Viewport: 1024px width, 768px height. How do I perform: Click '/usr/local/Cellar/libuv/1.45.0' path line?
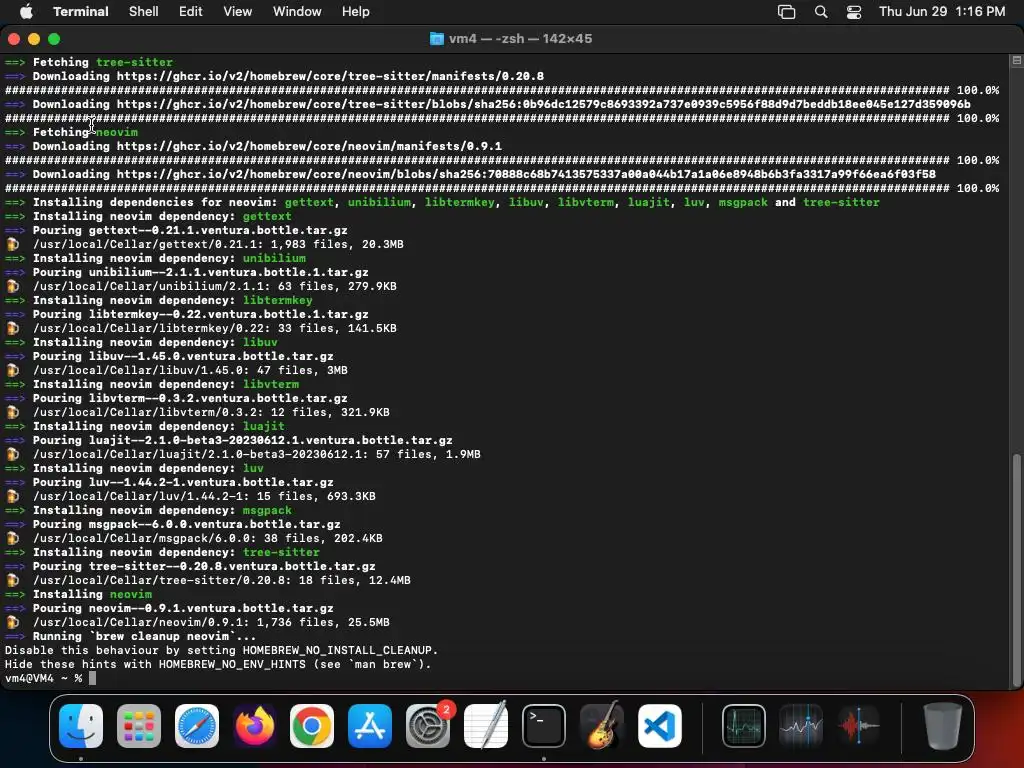[190, 370]
